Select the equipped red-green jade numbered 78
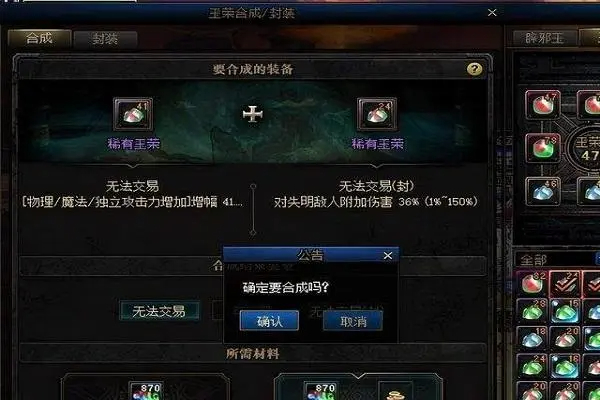The image size is (600, 400). tap(543, 148)
